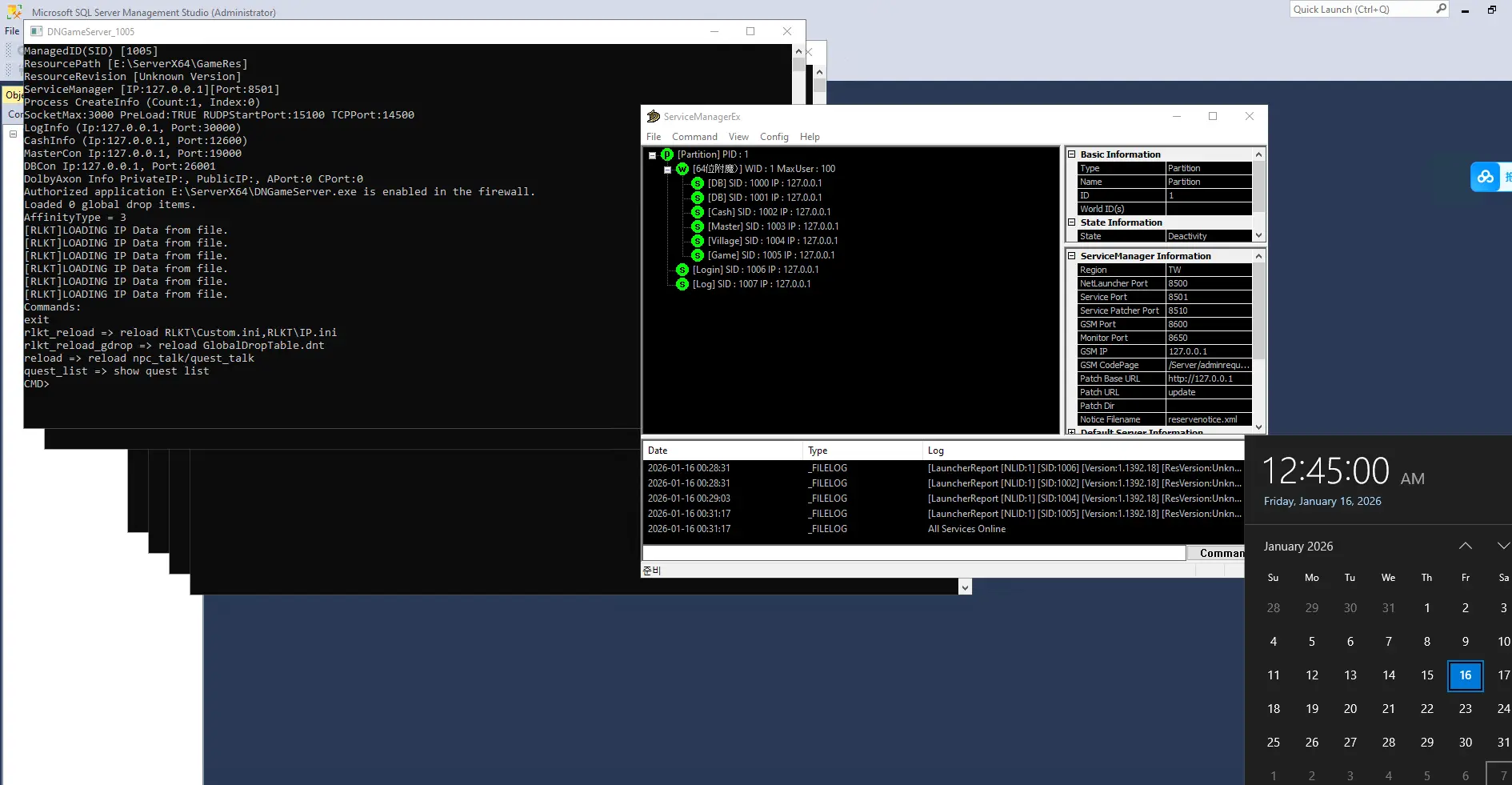The image size is (1512, 785).
Task: Collapse the World WID 1 tree node
Action: click(667, 170)
